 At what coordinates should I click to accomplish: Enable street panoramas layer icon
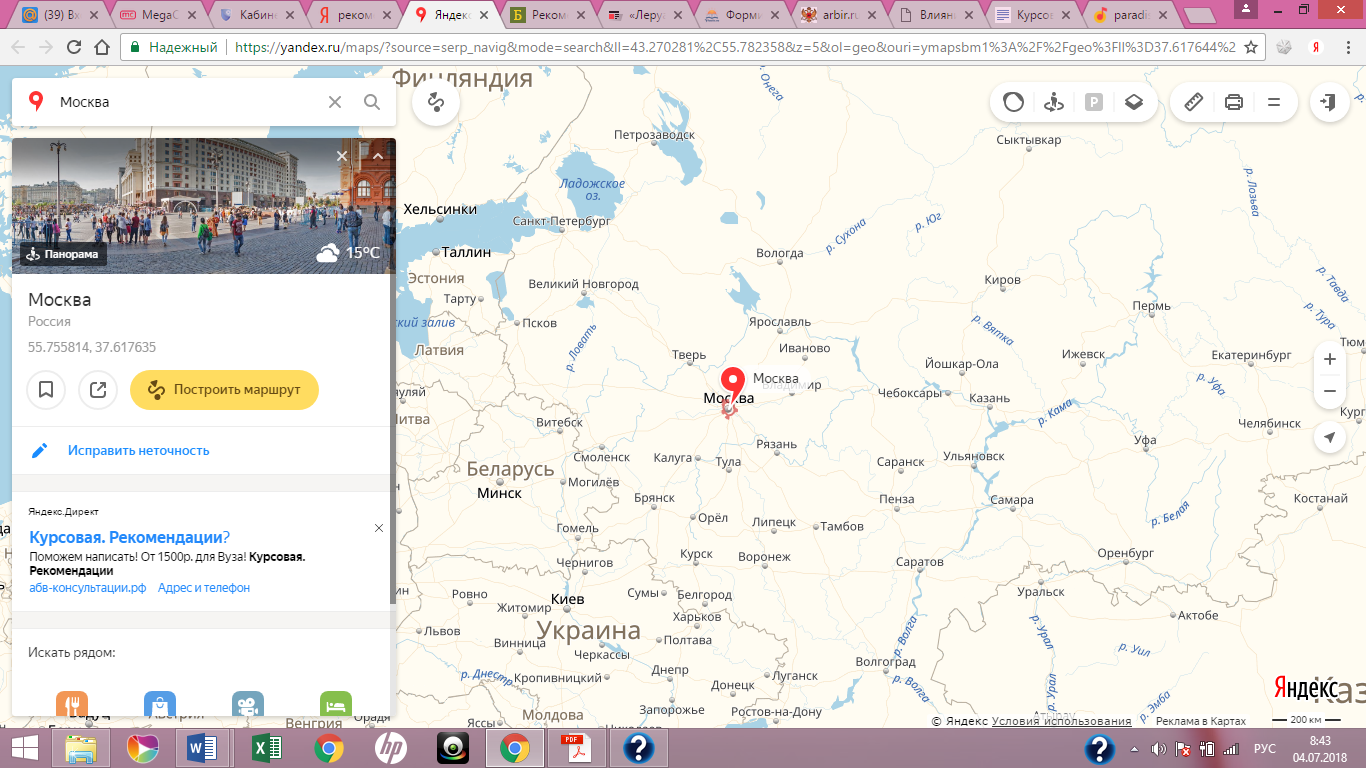tap(1053, 102)
